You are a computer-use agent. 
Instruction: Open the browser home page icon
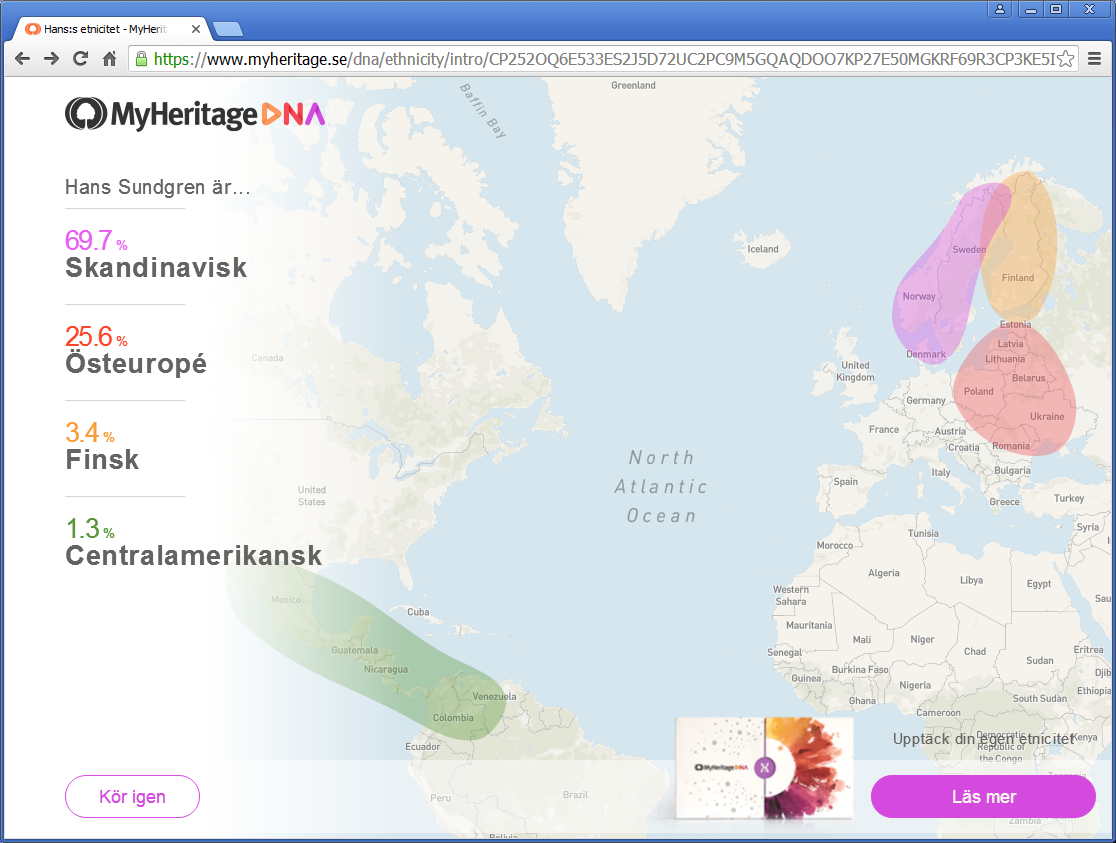[x=110, y=58]
